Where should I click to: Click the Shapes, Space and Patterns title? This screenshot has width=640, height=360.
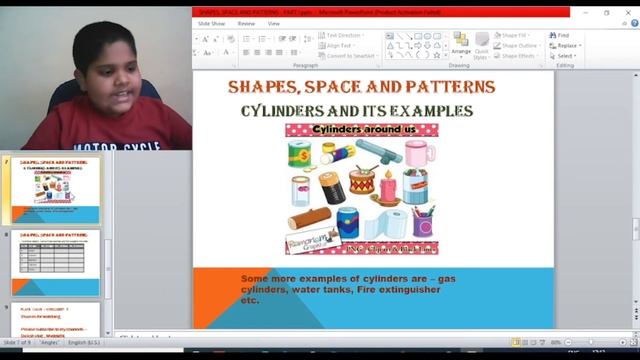362,87
